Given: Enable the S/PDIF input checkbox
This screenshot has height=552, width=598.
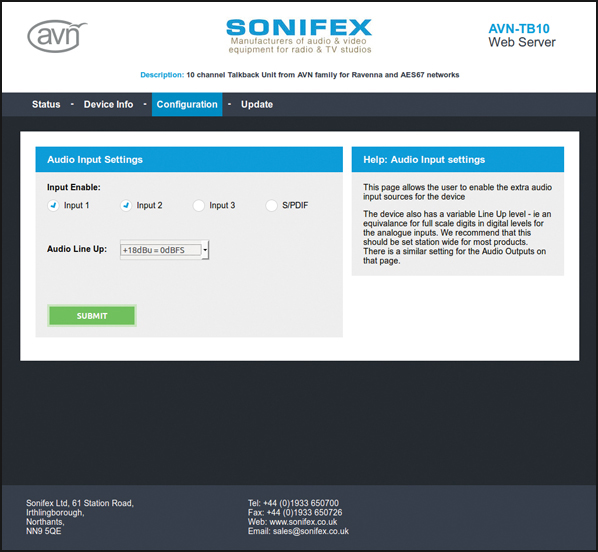Looking at the screenshot, I should [272, 206].
